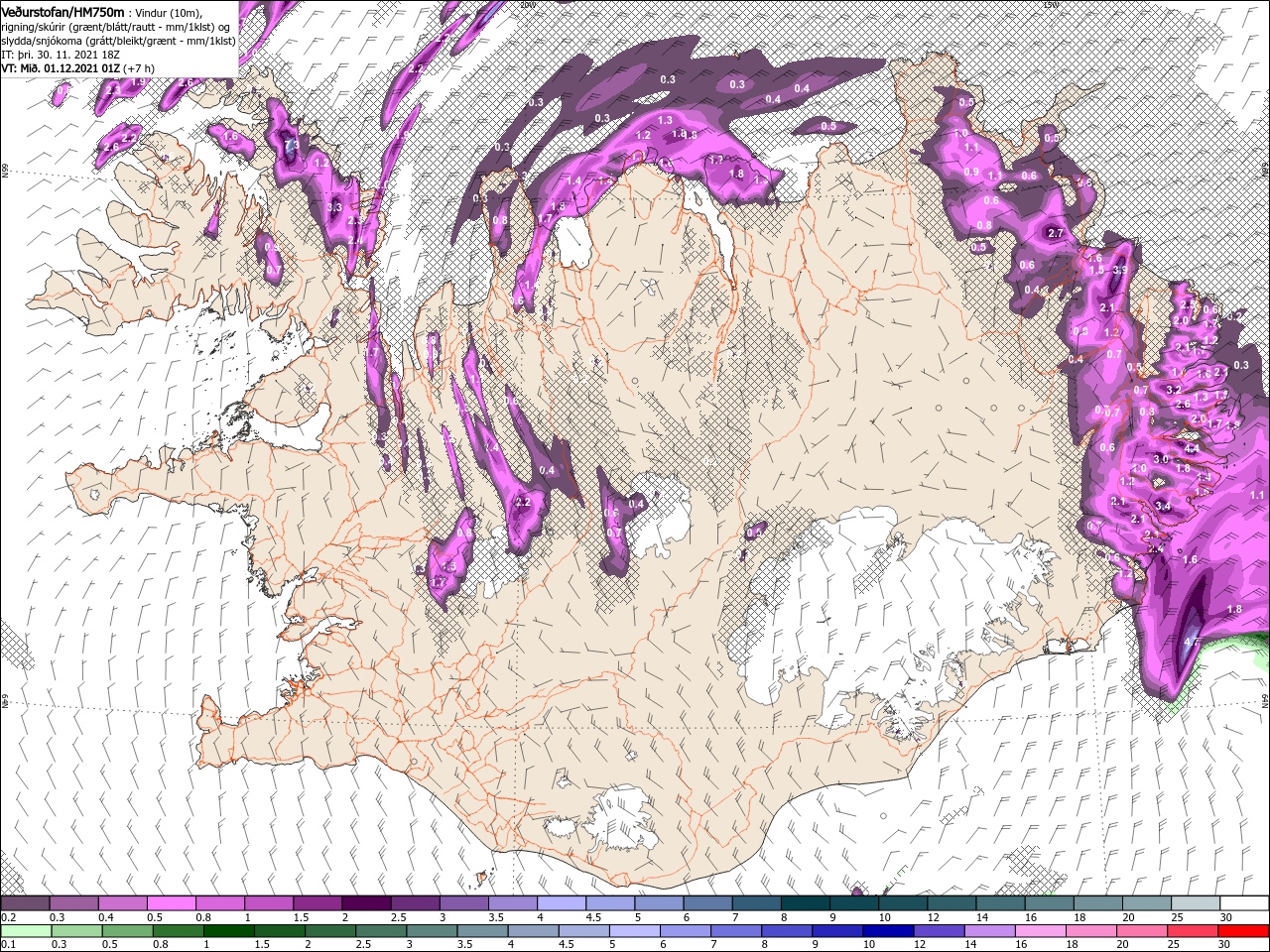The image size is (1270, 952).
Task: Click the snow scale swatch between 1.5 and 2
Action: (x=317, y=903)
